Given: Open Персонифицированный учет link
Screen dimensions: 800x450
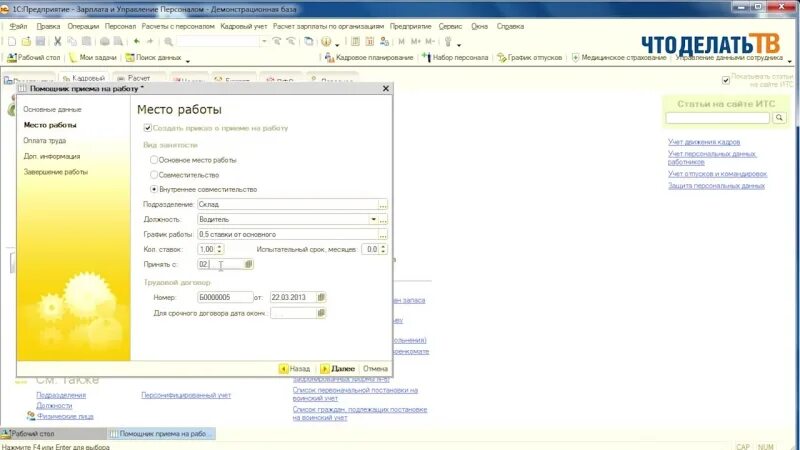Looking at the screenshot, I should [186, 395].
